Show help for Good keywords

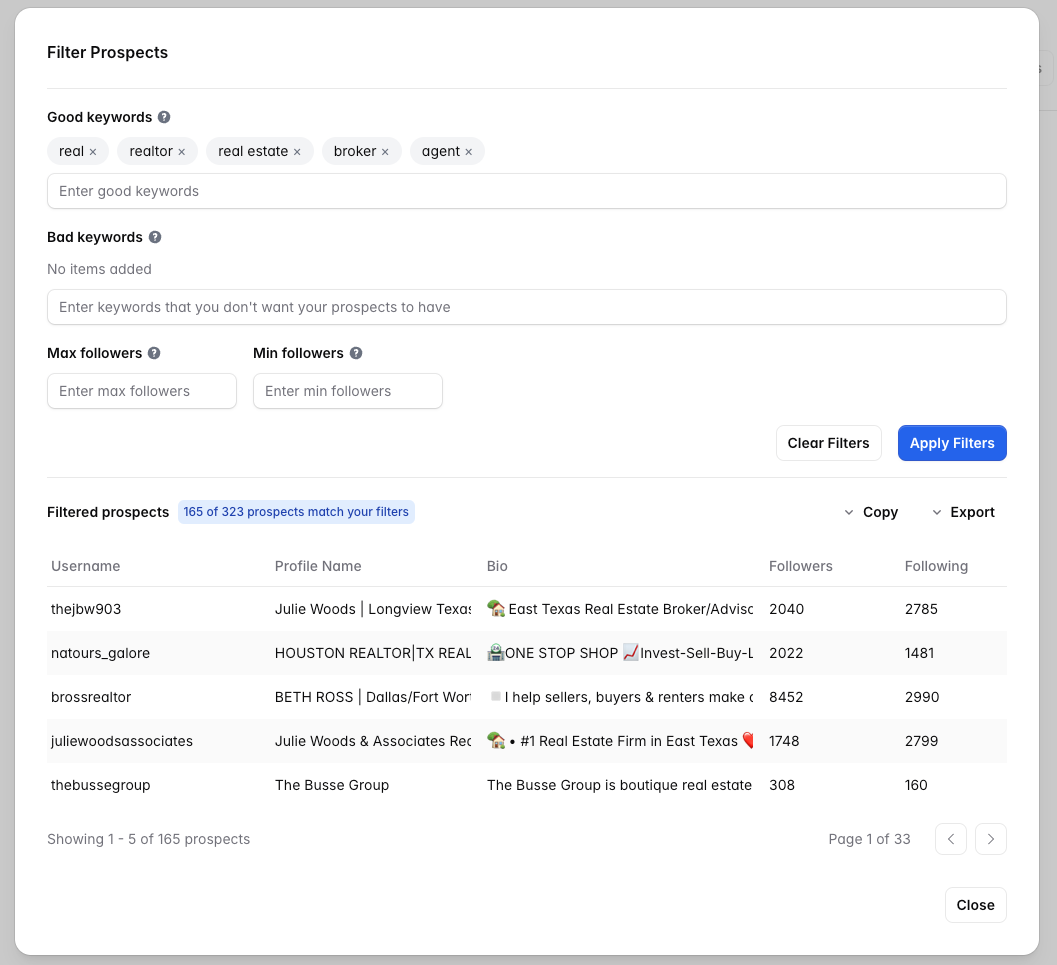point(164,117)
